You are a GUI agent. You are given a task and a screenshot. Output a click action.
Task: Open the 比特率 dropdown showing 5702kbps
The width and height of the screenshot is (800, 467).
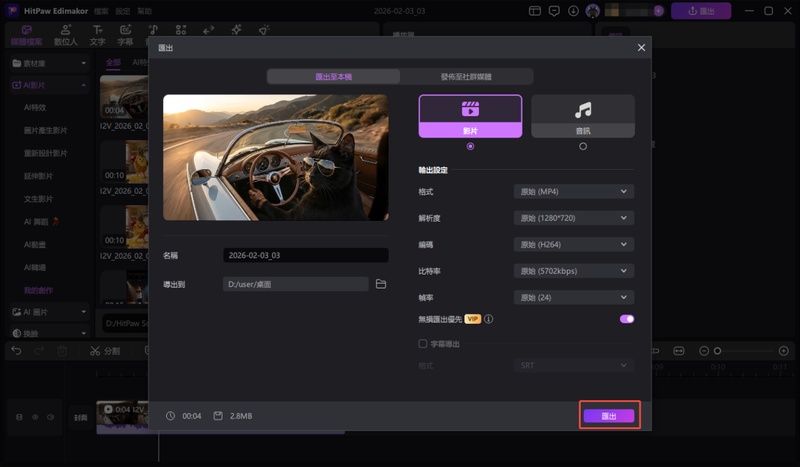click(574, 271)
